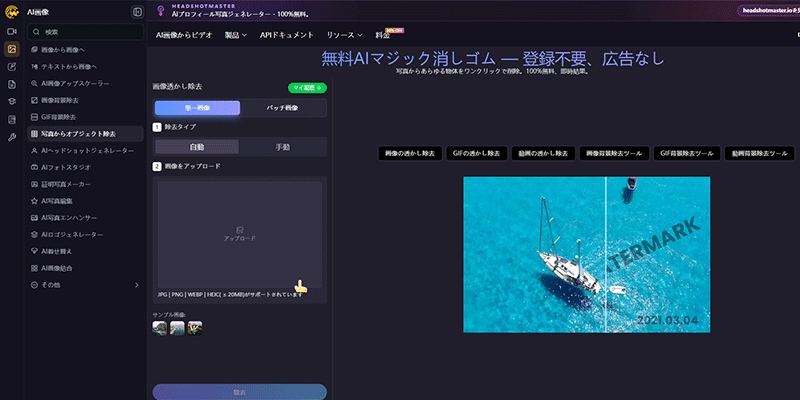Click AI画像からビデオ in top navigation
Viewport: 800px width, 400px height.
[x=184, y=35]
